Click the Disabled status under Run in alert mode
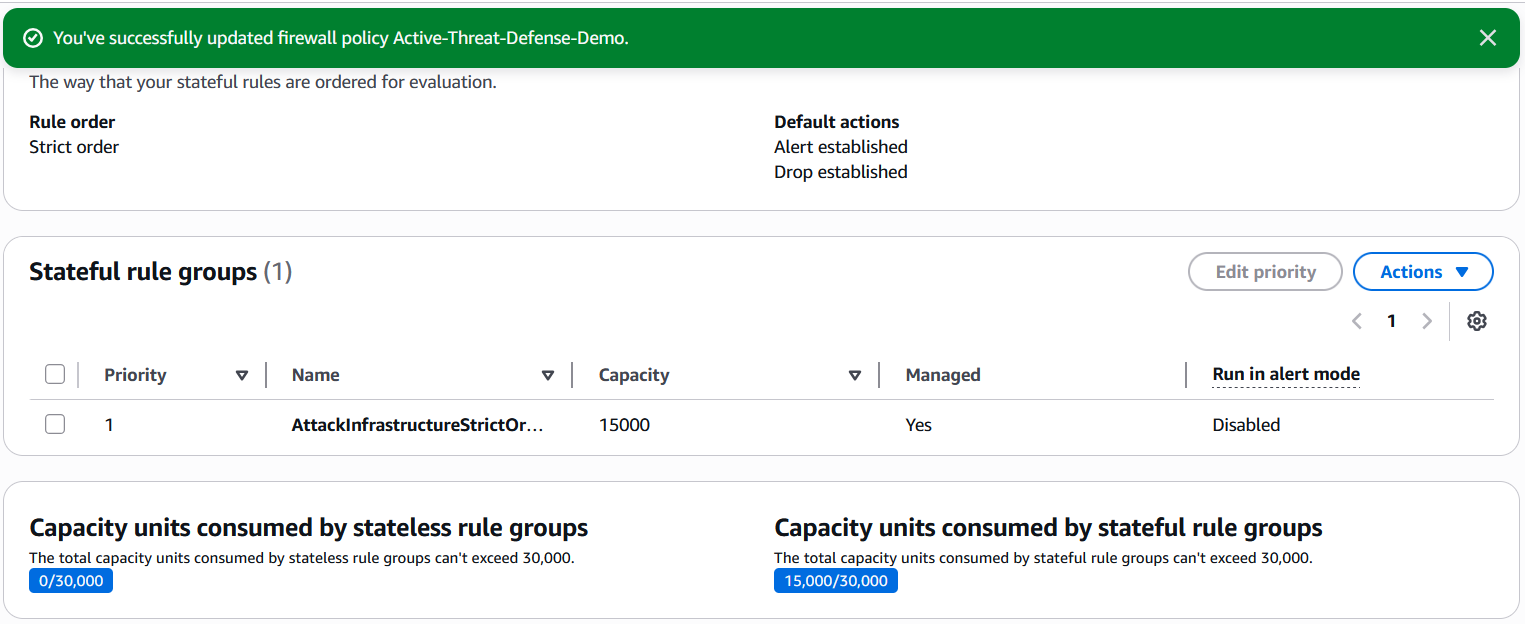 coord(1245,424)
